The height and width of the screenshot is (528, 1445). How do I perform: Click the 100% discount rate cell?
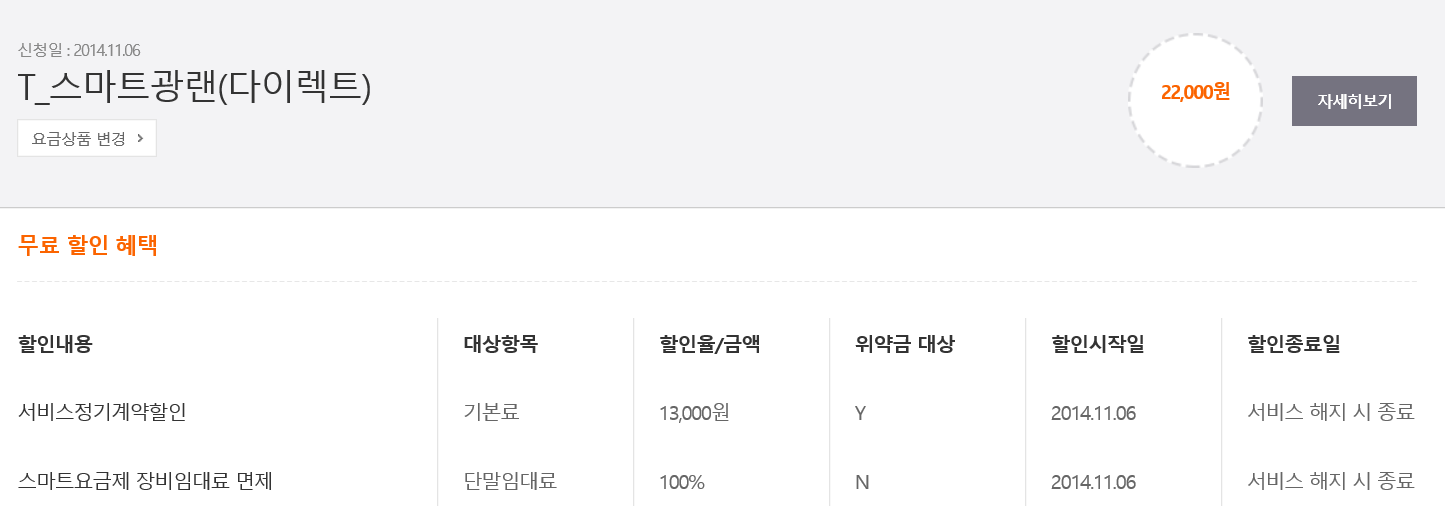[682, 482]
